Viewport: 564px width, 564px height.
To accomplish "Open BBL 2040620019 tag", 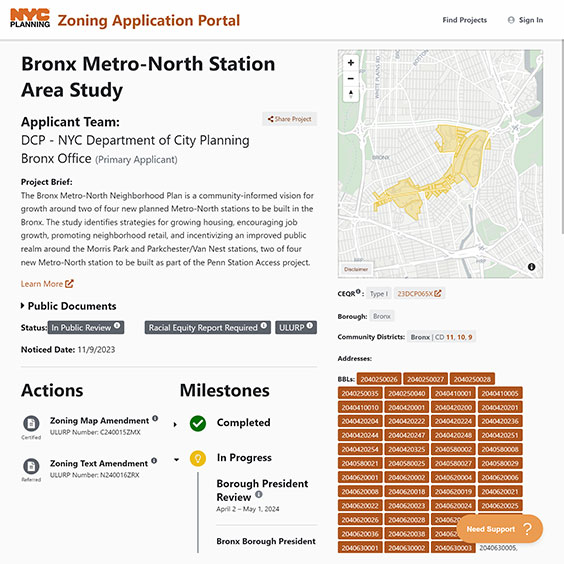I will point(453,491).
